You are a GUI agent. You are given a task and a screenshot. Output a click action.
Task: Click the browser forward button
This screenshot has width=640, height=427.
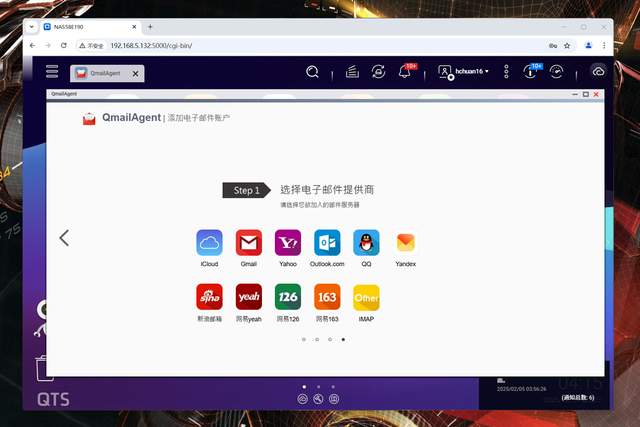(48, 45)
